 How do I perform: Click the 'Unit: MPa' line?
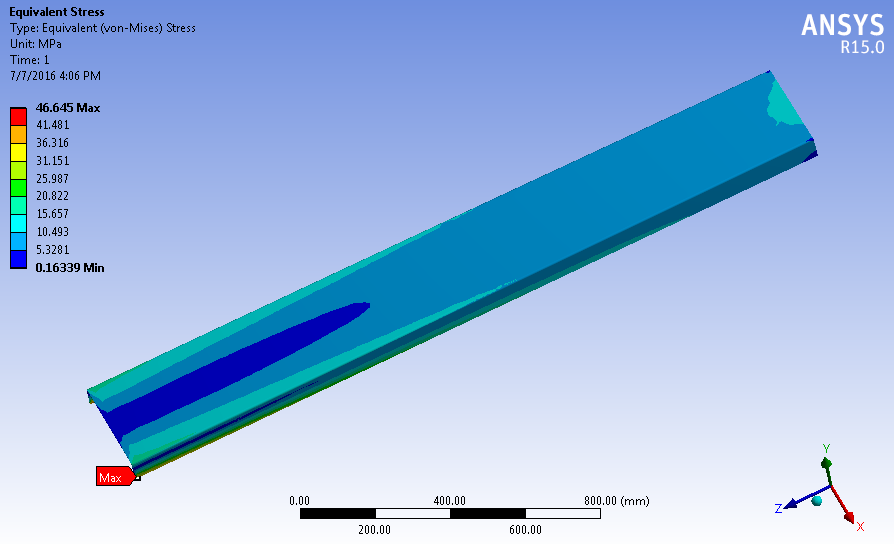click(x=36, y=44)
